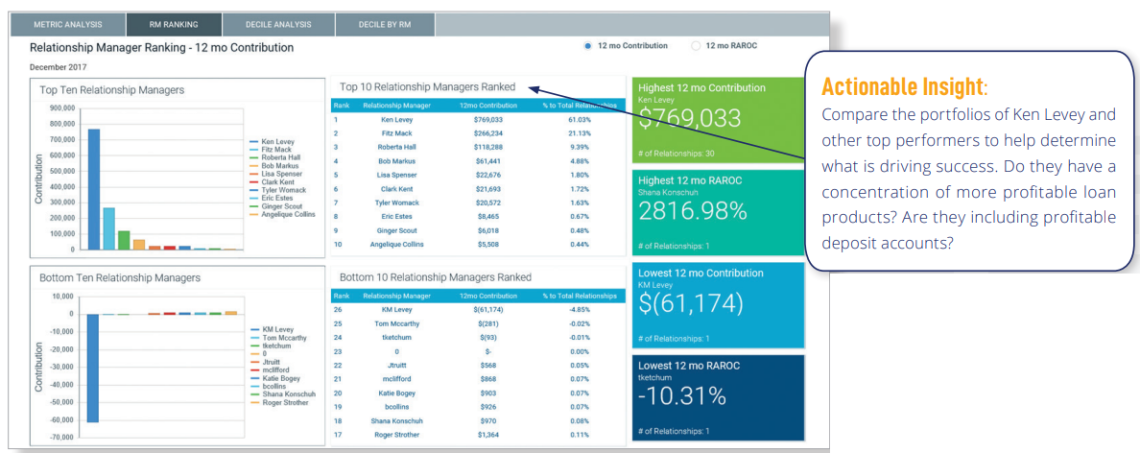This screenshot has height=453, width=1140.
Task: Click the Lowest 12 mo Contribution card
Action: [717, 303]
